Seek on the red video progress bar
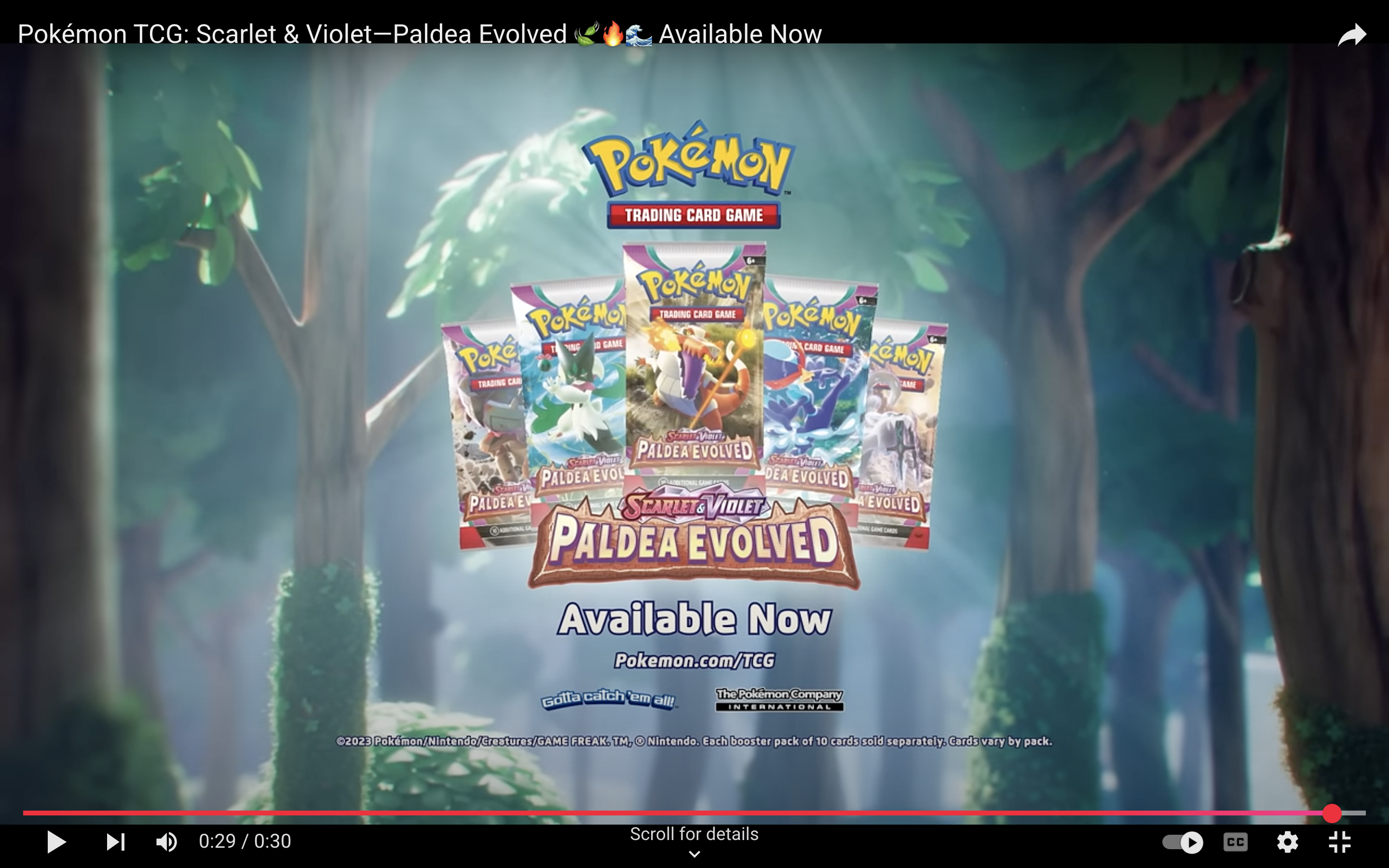 pyautogui.click(x=694, y=813)
